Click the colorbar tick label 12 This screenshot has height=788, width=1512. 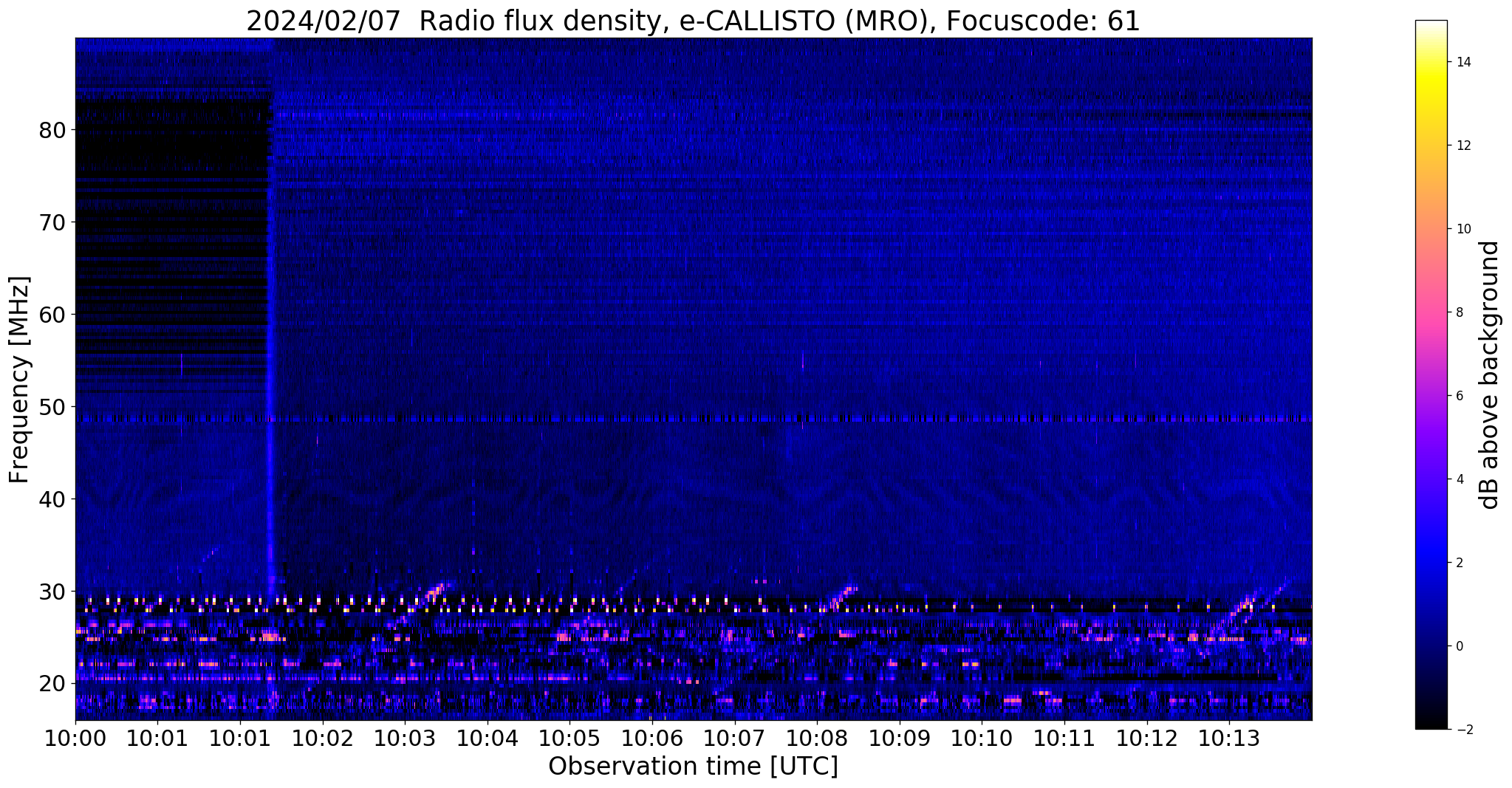coord(1463,145)
